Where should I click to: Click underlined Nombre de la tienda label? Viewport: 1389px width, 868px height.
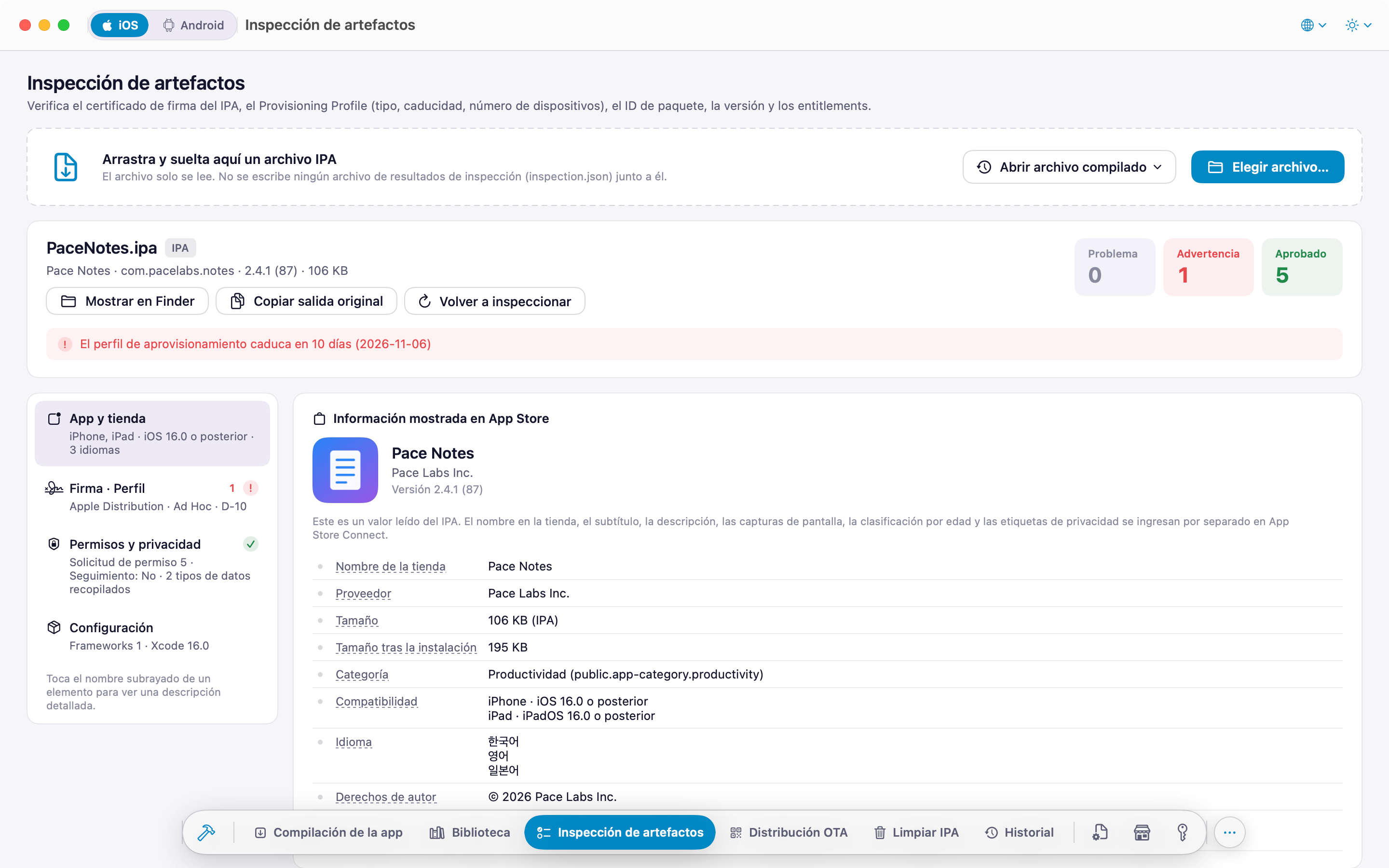coord(390,566)
